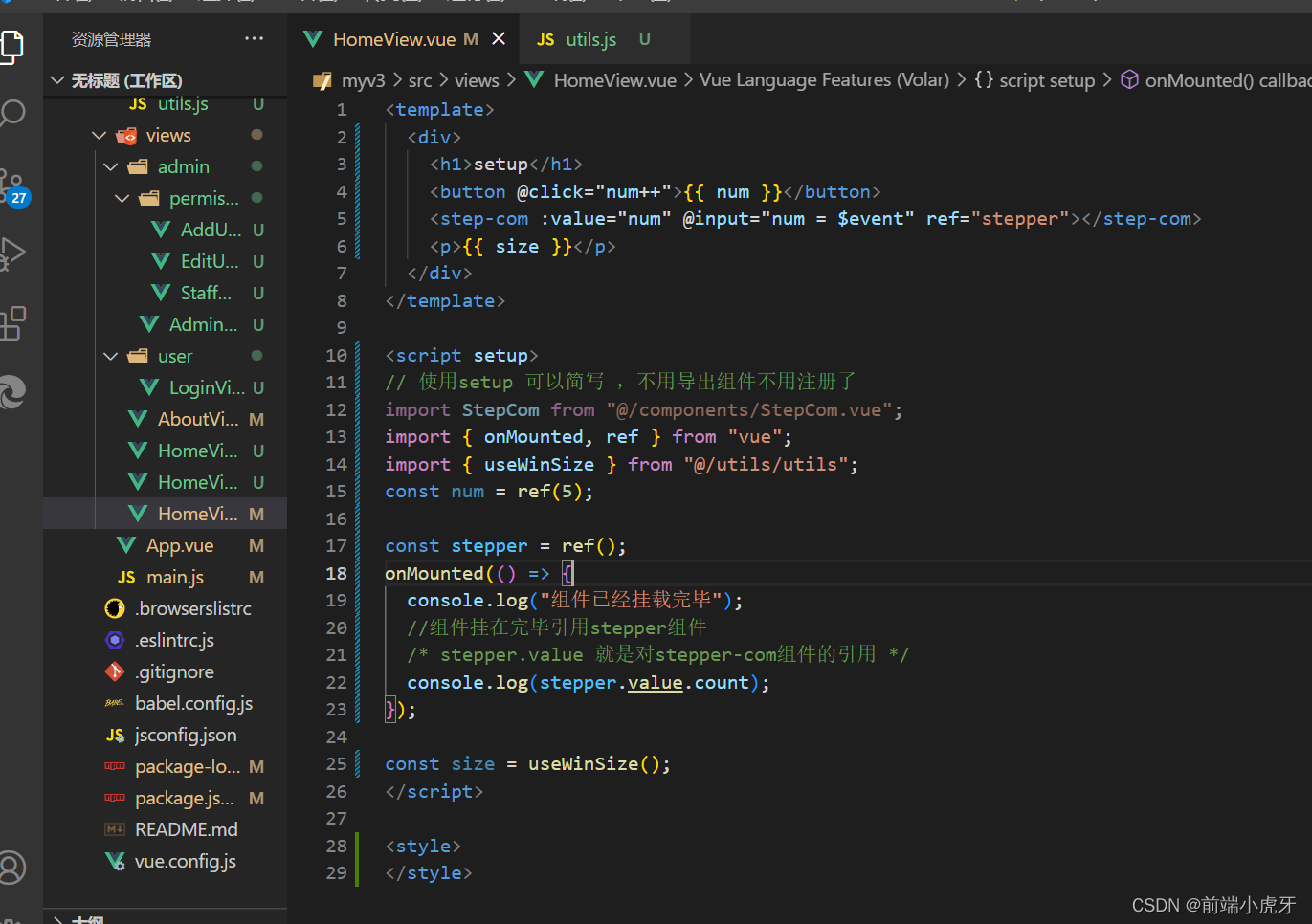
Task: Open the LoginVi... vue file
Action: tap(165, 387)
